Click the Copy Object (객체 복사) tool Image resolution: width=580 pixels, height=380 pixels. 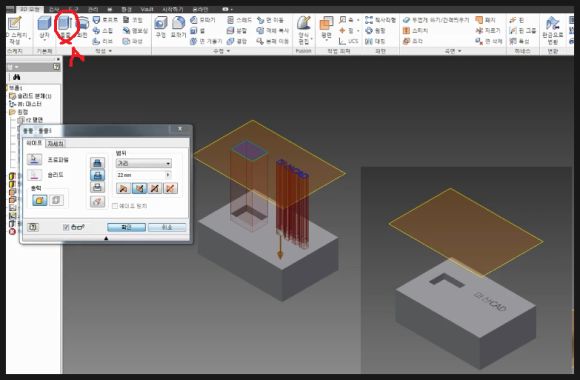click(273, 31)
